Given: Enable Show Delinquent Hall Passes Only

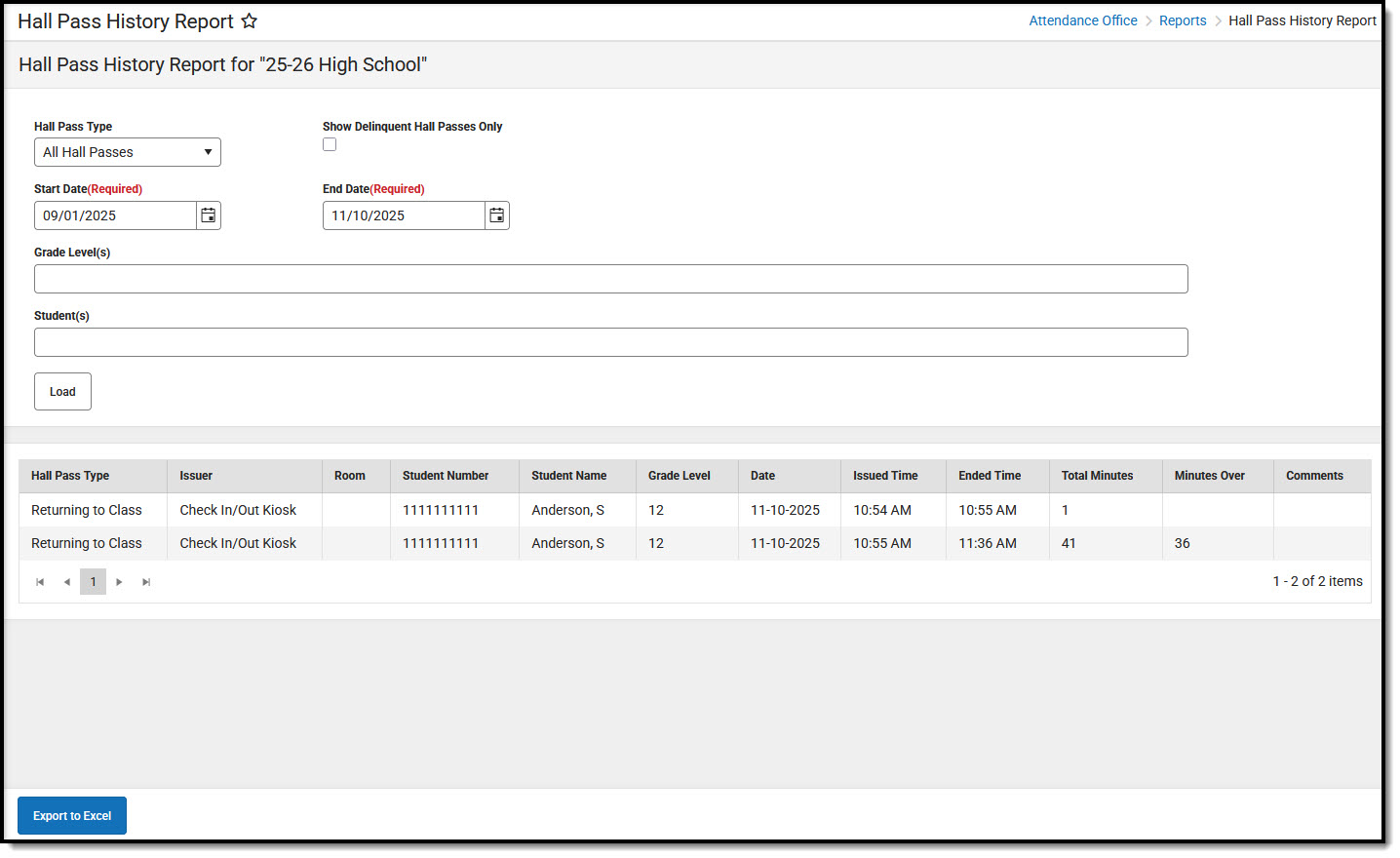Looking at the screenshot, I should click(330, 143).
